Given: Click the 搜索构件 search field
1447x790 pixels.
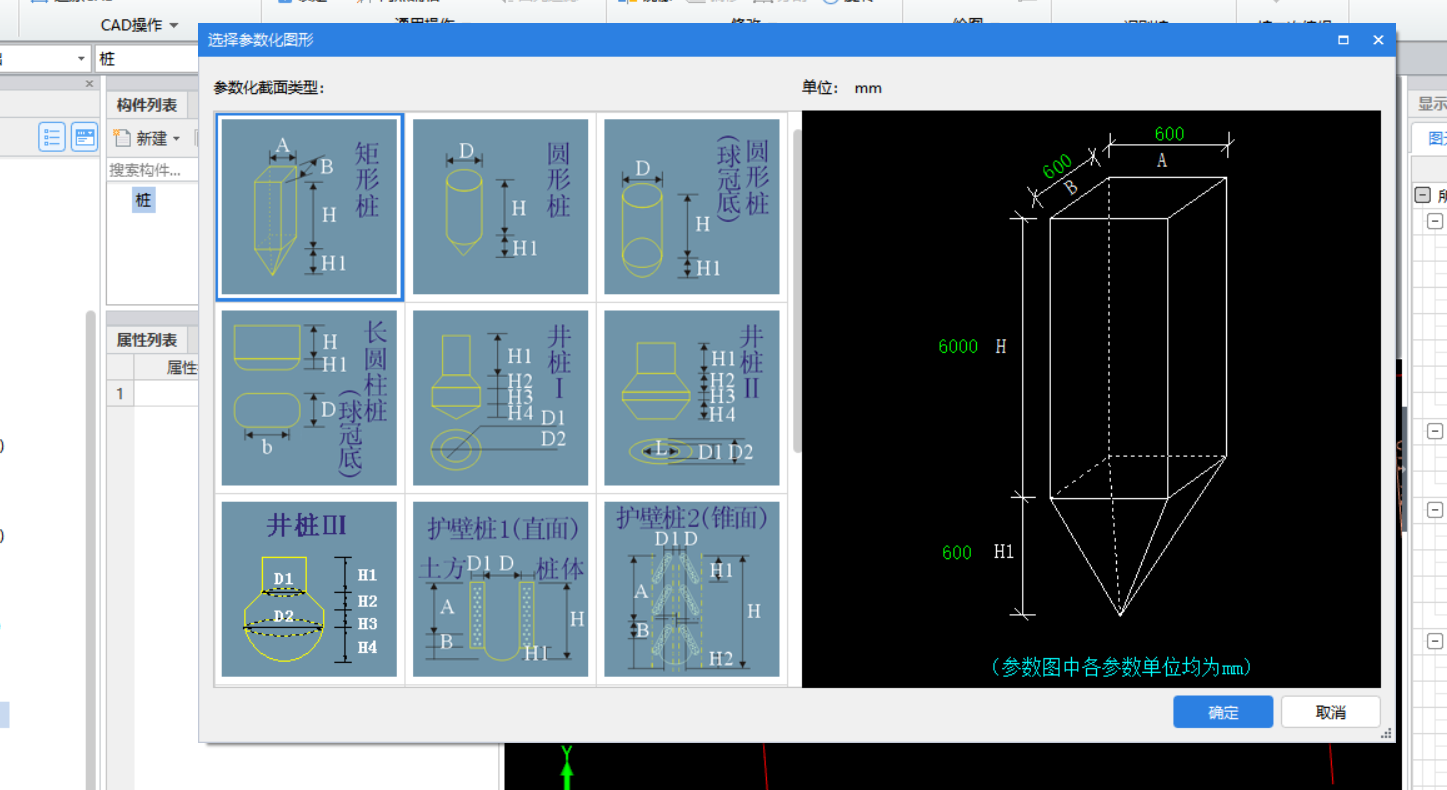Looking at the screenshot, I should point(152,170).
